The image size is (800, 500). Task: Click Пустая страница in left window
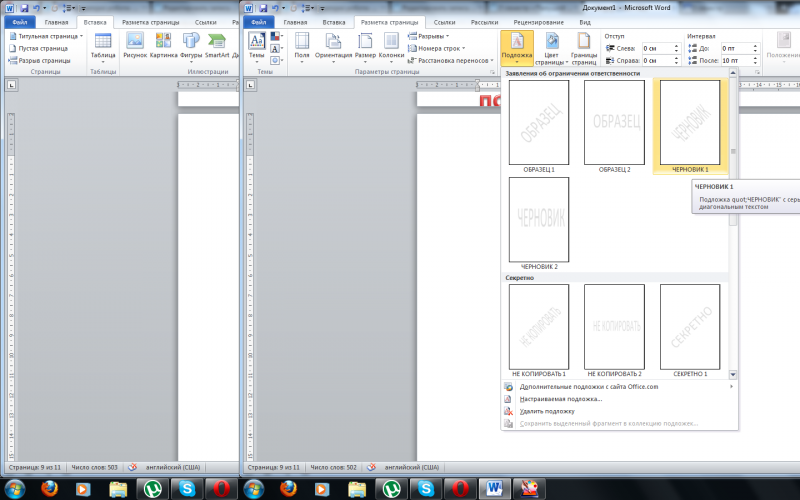pyautogui.click(x=39, y=48)
